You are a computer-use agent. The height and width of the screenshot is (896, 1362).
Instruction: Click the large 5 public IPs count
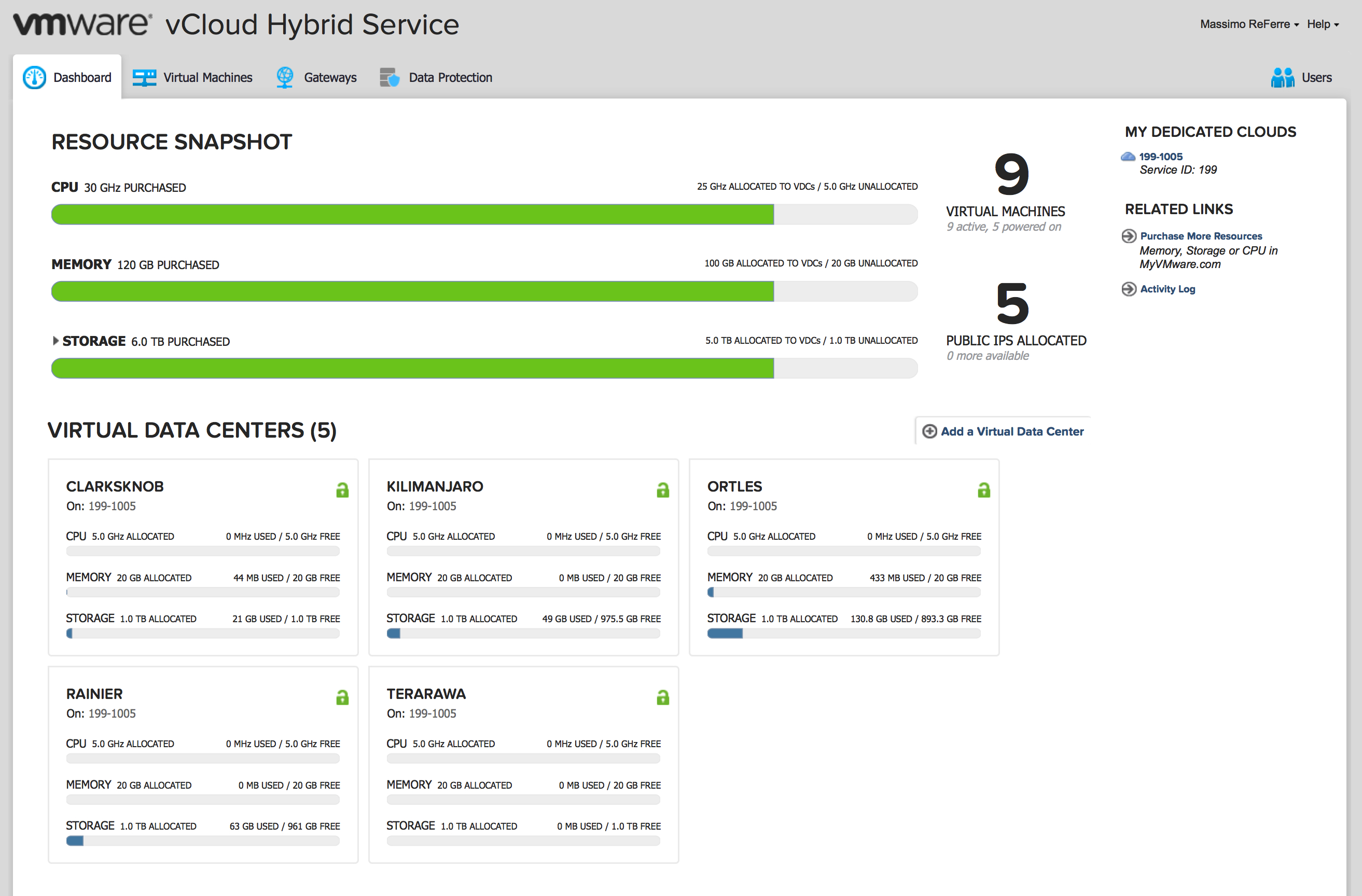click(x=1012, y=303)
